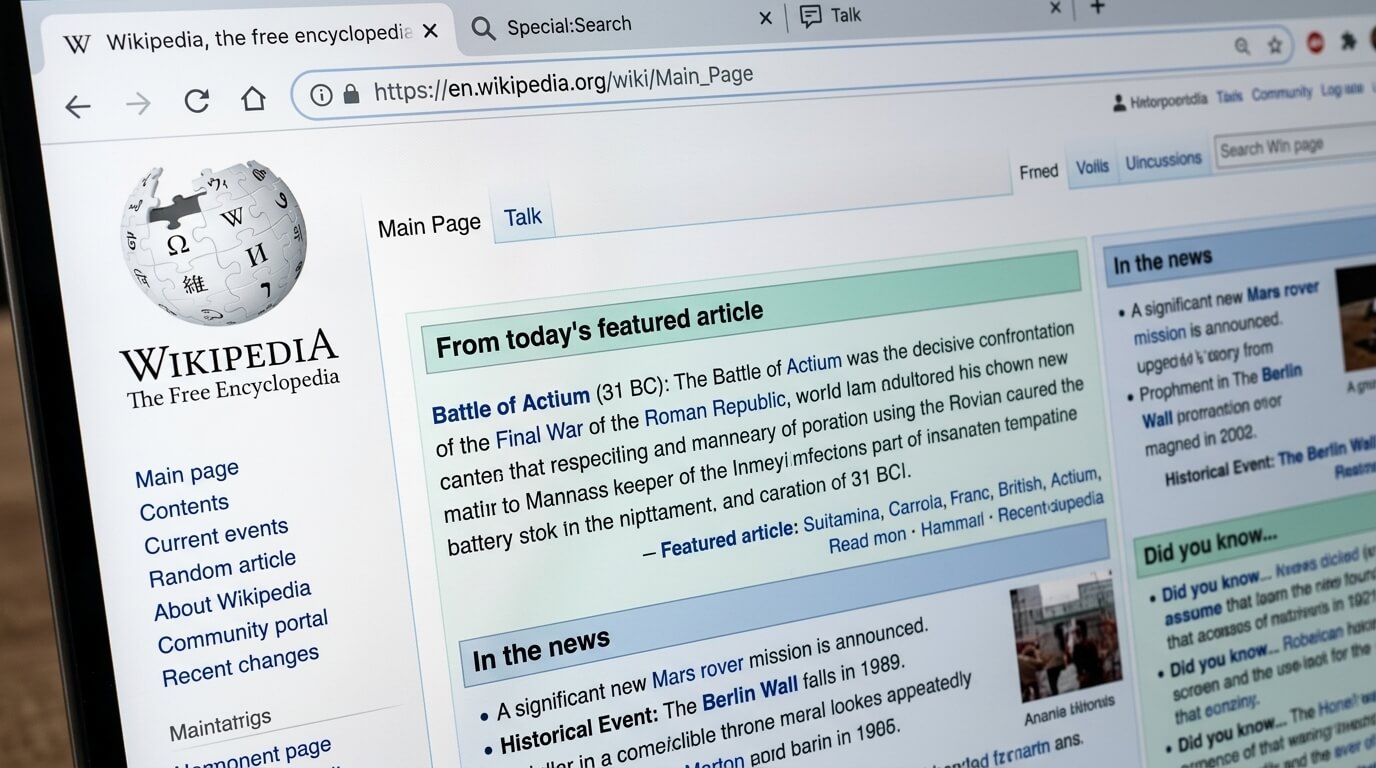Open site information via the circled i icon
The height and width of the screenshot is (768, 1376).
pos(321,95)
